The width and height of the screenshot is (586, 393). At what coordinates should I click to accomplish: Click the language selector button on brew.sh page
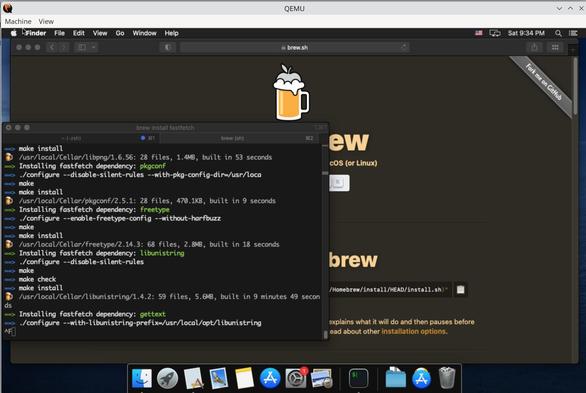339,183
